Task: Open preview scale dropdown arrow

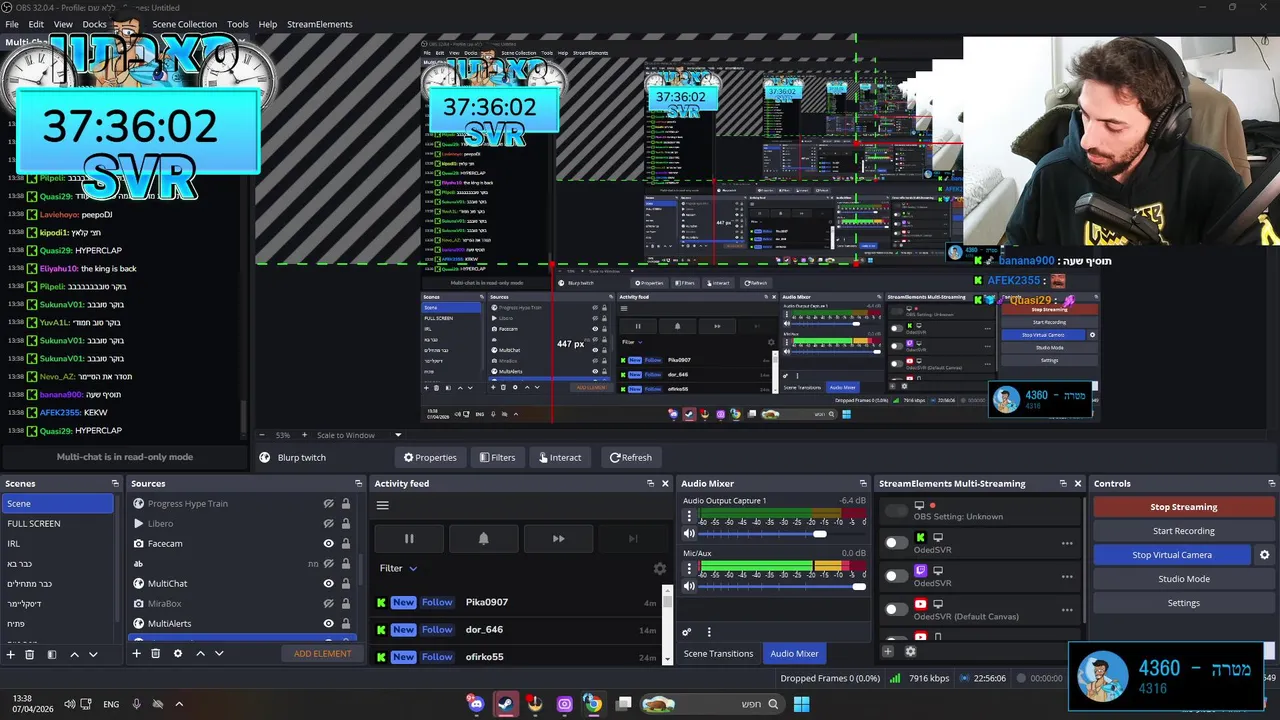Action: pos(398,435)
